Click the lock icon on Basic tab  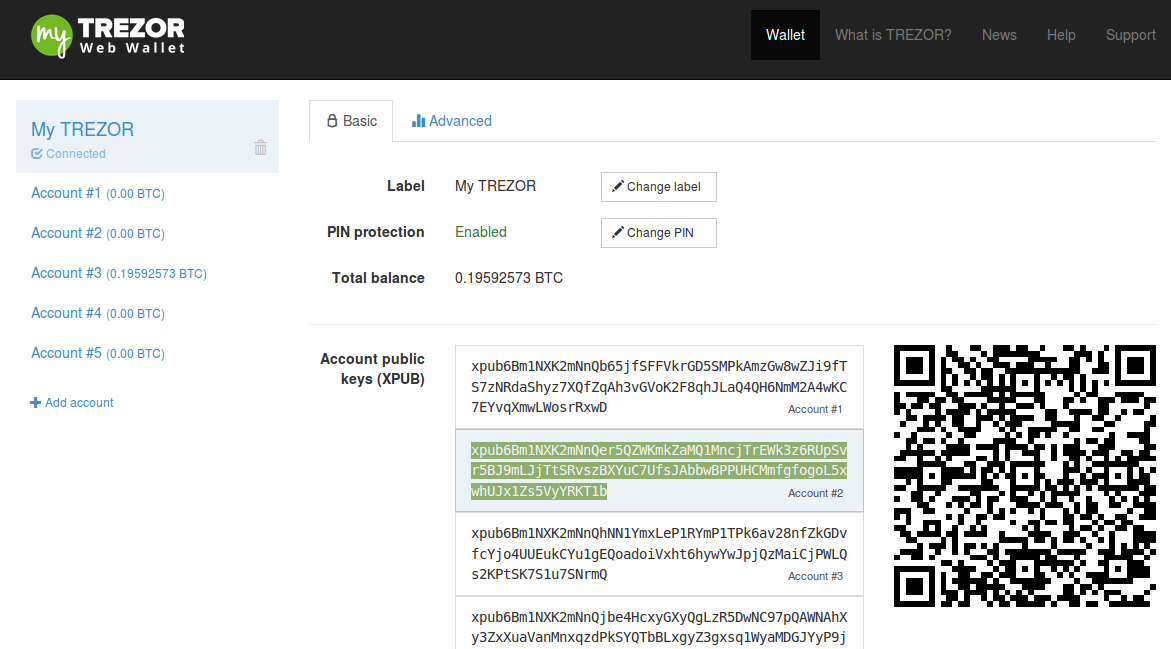pos(332,121)
